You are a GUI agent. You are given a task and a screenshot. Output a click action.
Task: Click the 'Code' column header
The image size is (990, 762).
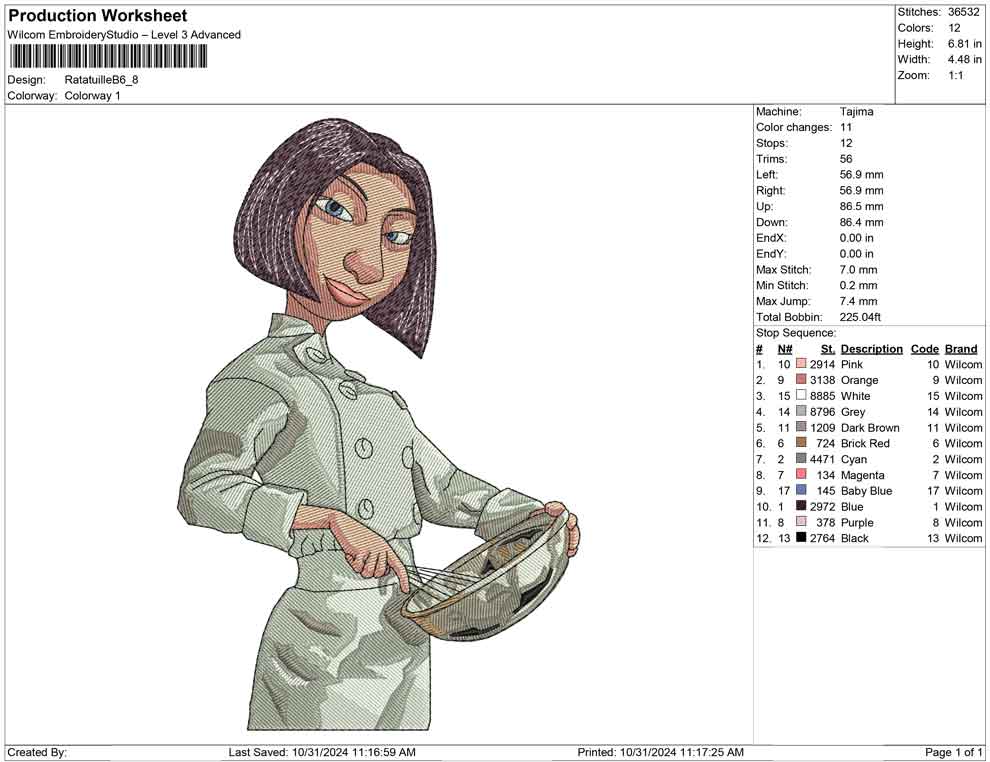924,348
